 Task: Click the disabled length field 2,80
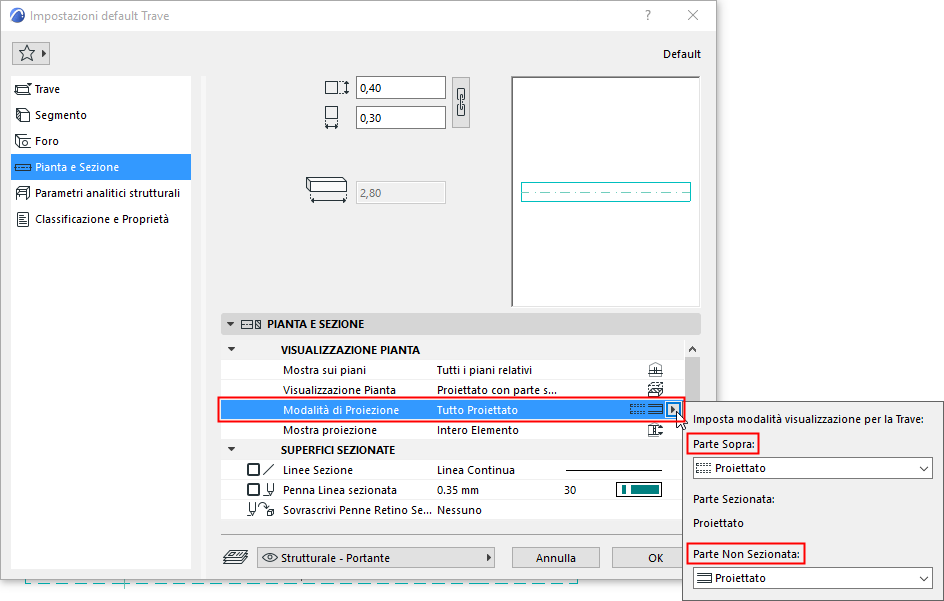400,193
